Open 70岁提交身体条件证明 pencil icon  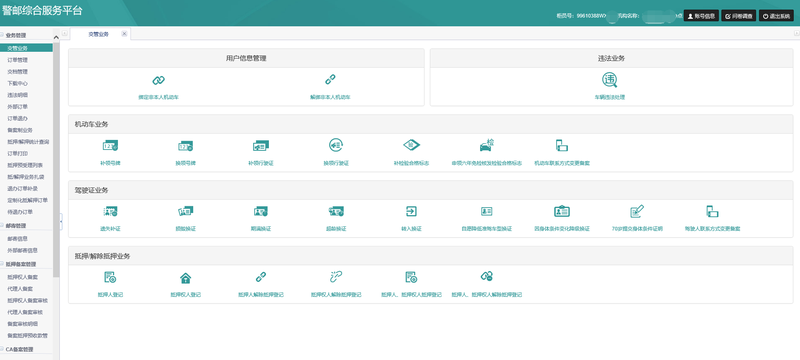click(x=637, y=211)
